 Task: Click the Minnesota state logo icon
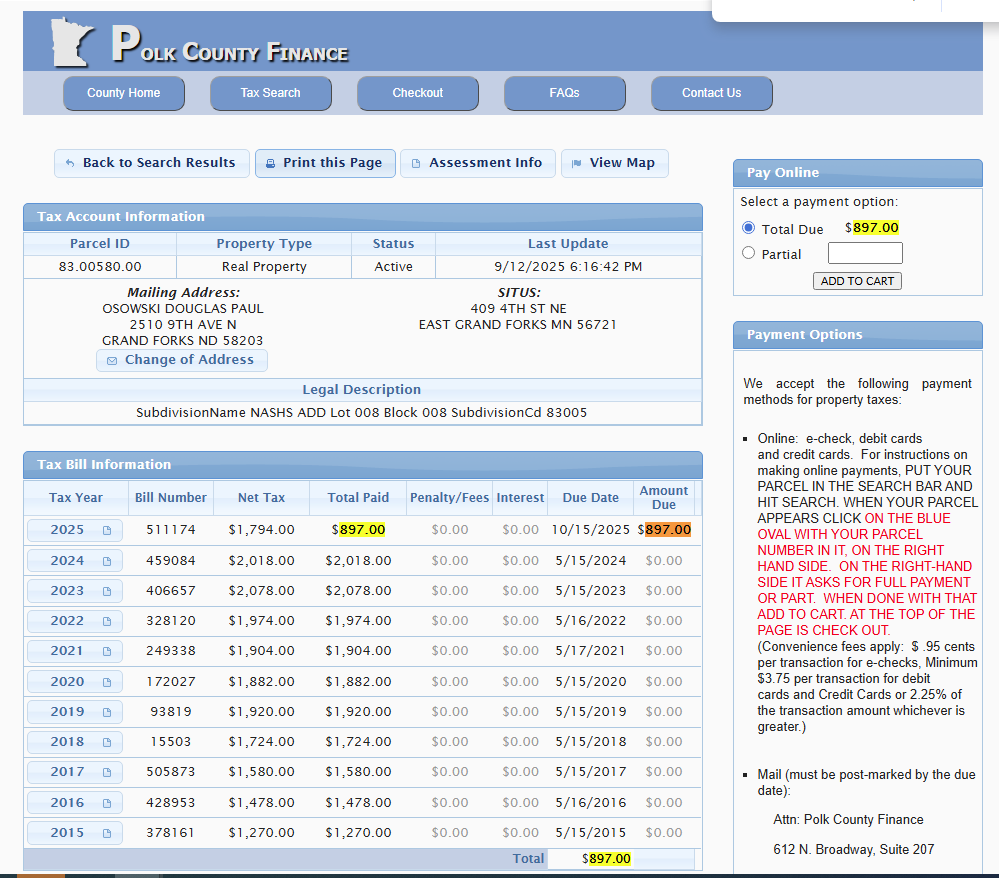click(x=74, y=43)
